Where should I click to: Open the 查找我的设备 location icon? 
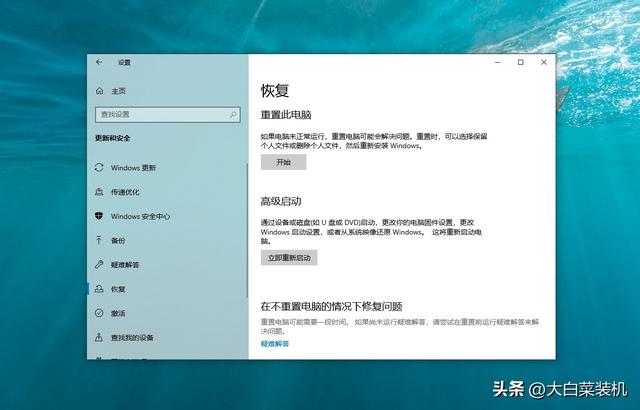click(x=99, y=337)
